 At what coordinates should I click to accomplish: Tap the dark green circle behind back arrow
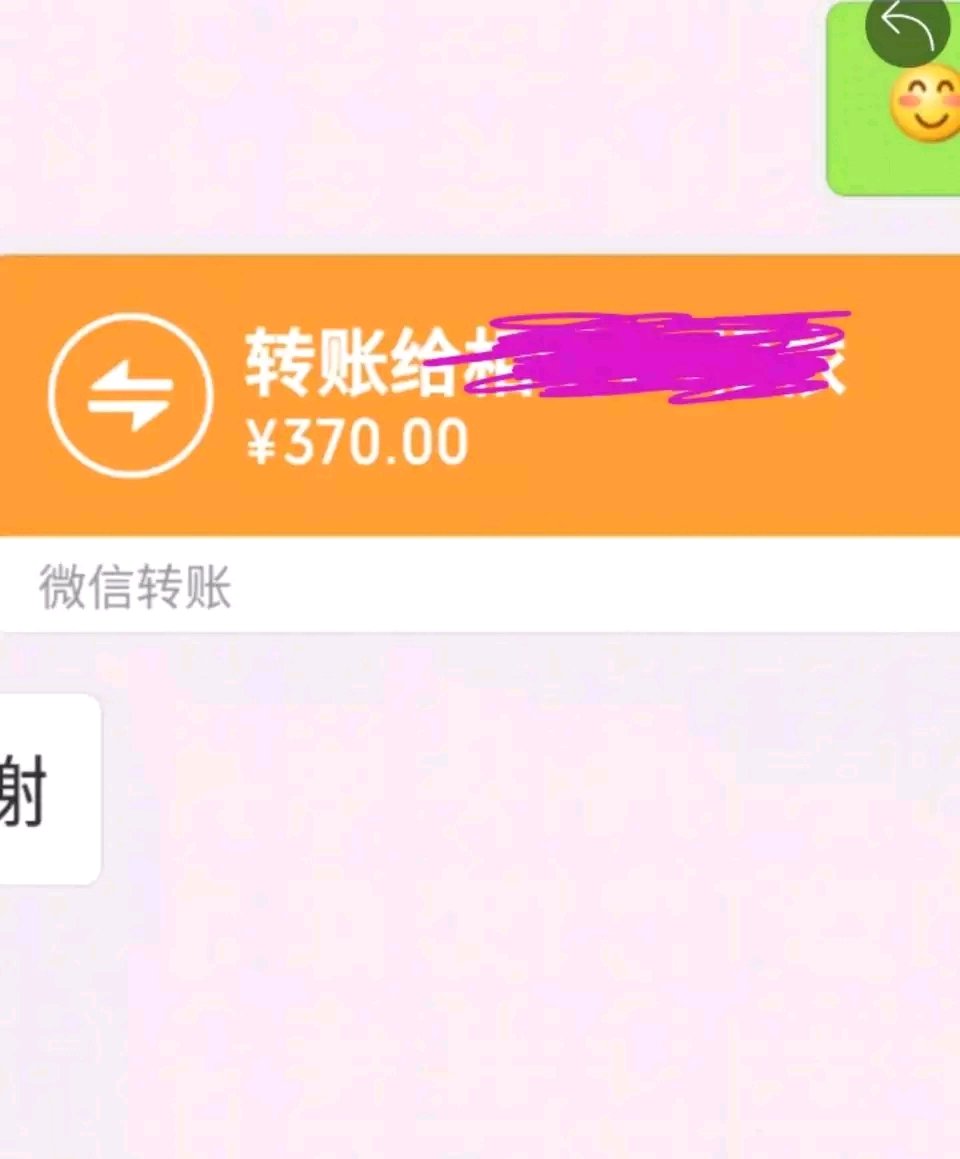pos(908,27)
